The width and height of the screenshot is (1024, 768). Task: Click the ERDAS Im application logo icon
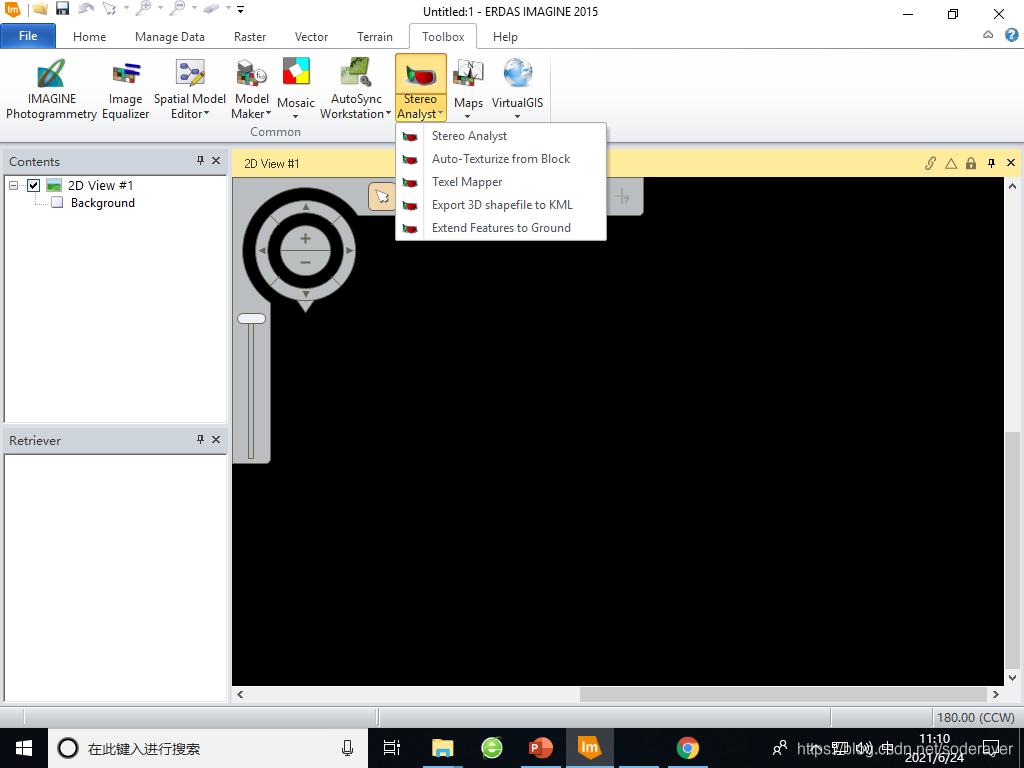(12, 9)
